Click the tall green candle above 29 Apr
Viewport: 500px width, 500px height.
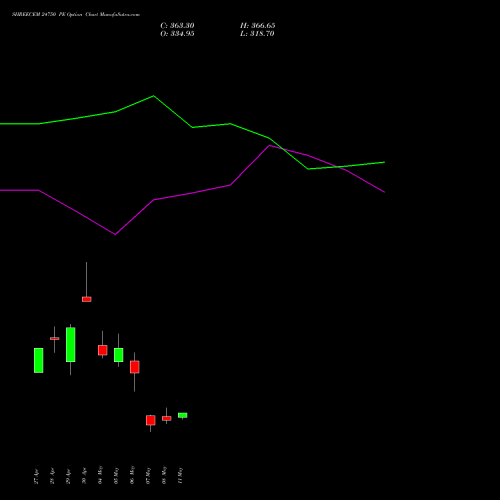71,345
